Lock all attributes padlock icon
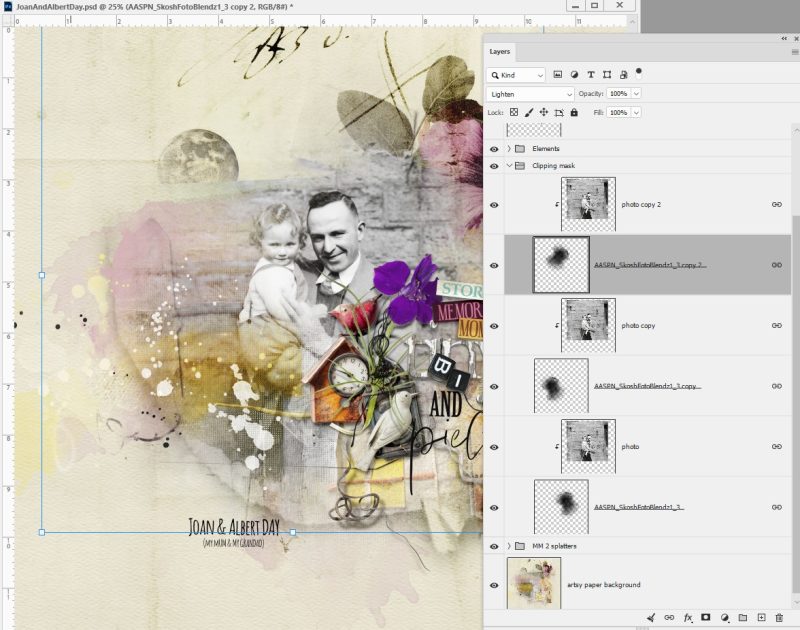Screen dimensions: 800x630 tap(574, 112)
